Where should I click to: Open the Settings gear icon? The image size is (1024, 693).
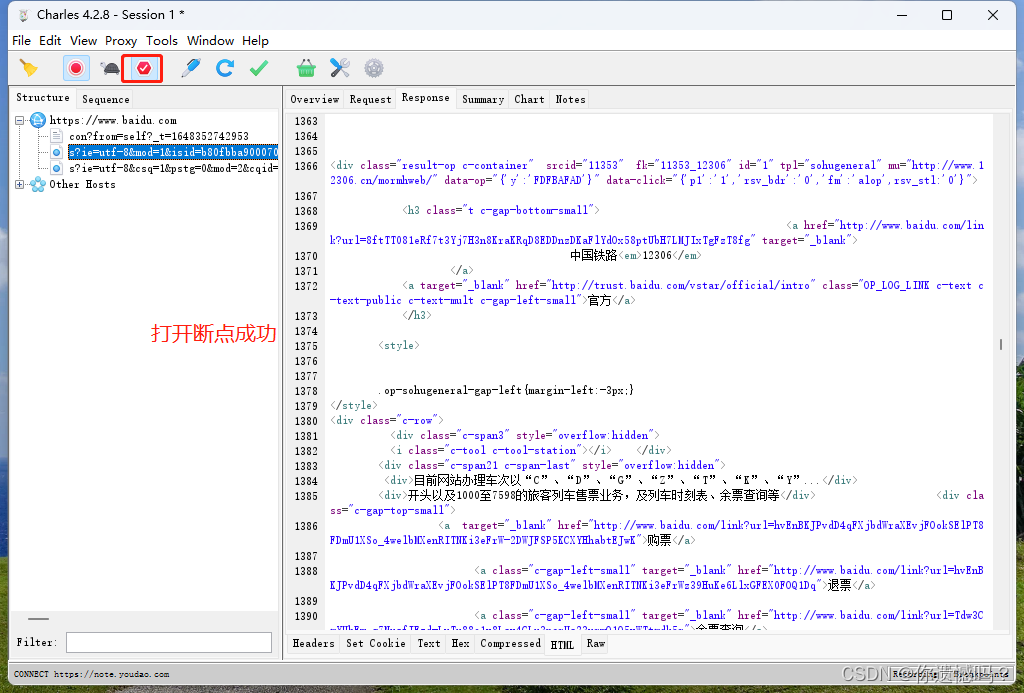point(374,68)
